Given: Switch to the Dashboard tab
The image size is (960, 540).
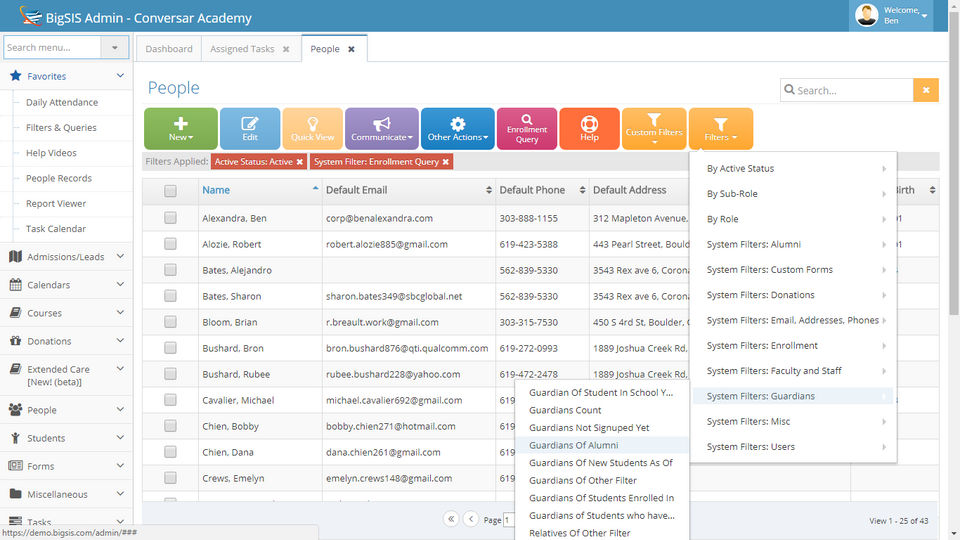Looking at the screenshot, I should 169,49.
